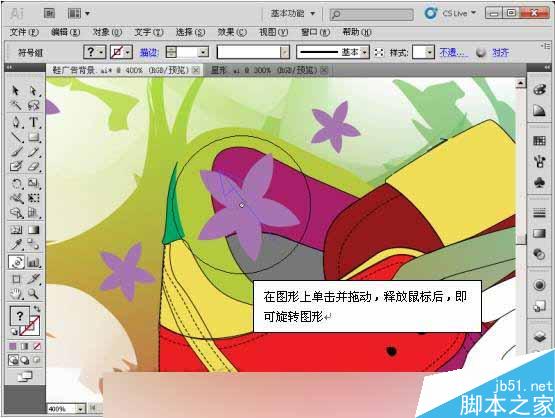Open the Layers panel icon in right dock
Image resolution: width=555 pixels, height=418 pixels.
539,337
